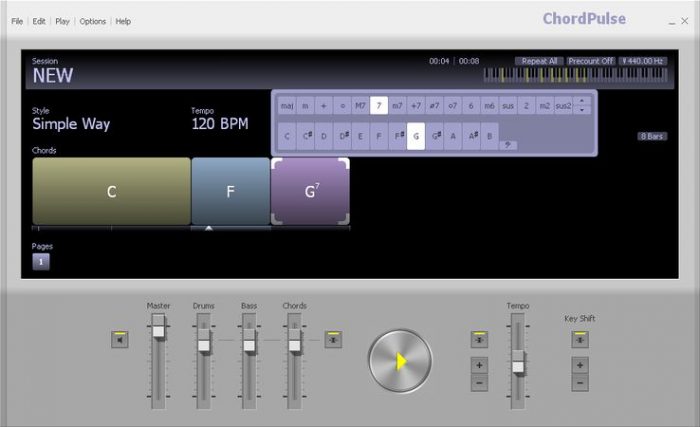
Task: Click the icon right of Chords fader
Action: pyautogui.click(x=333, y=340)
